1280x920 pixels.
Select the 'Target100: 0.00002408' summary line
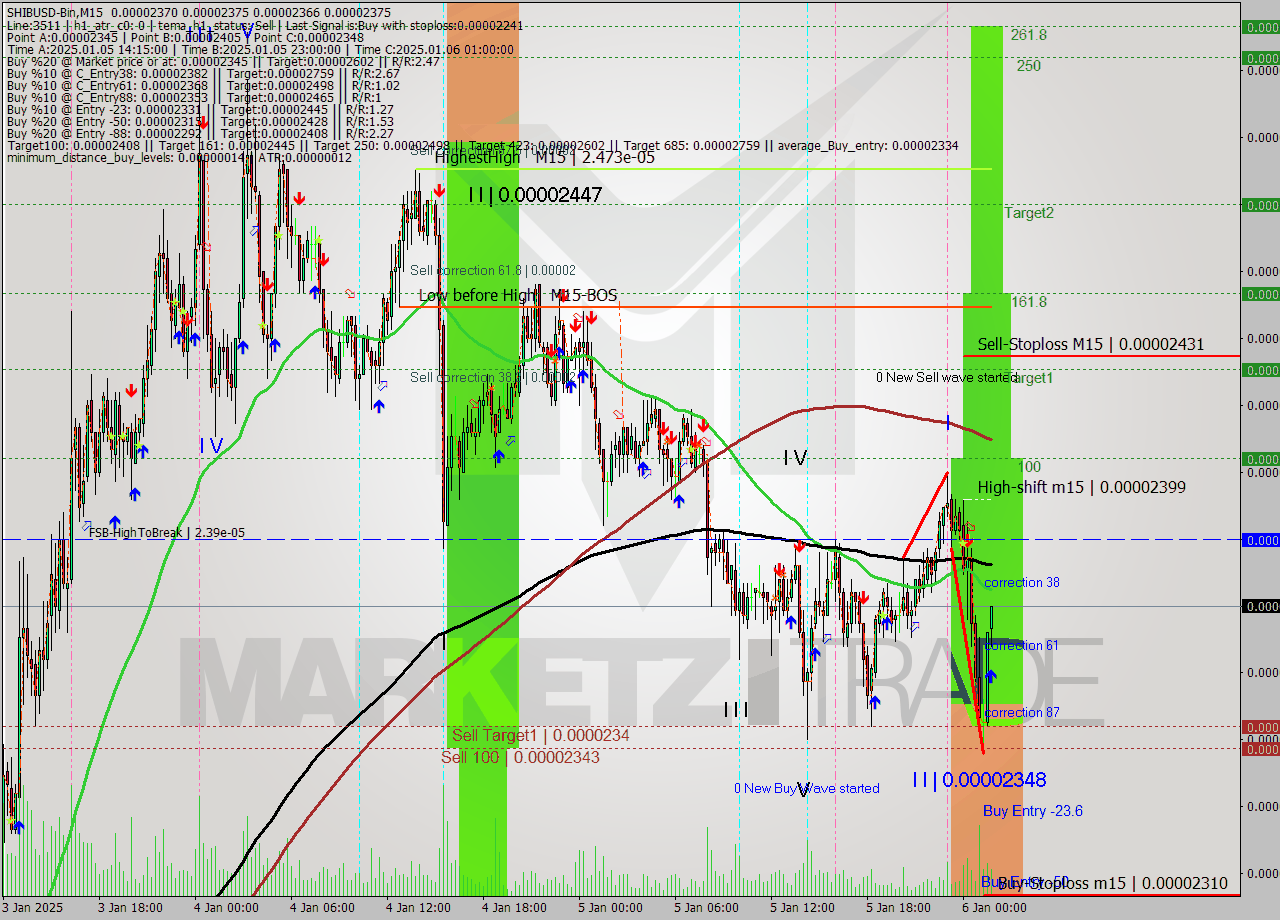[482, 146]
